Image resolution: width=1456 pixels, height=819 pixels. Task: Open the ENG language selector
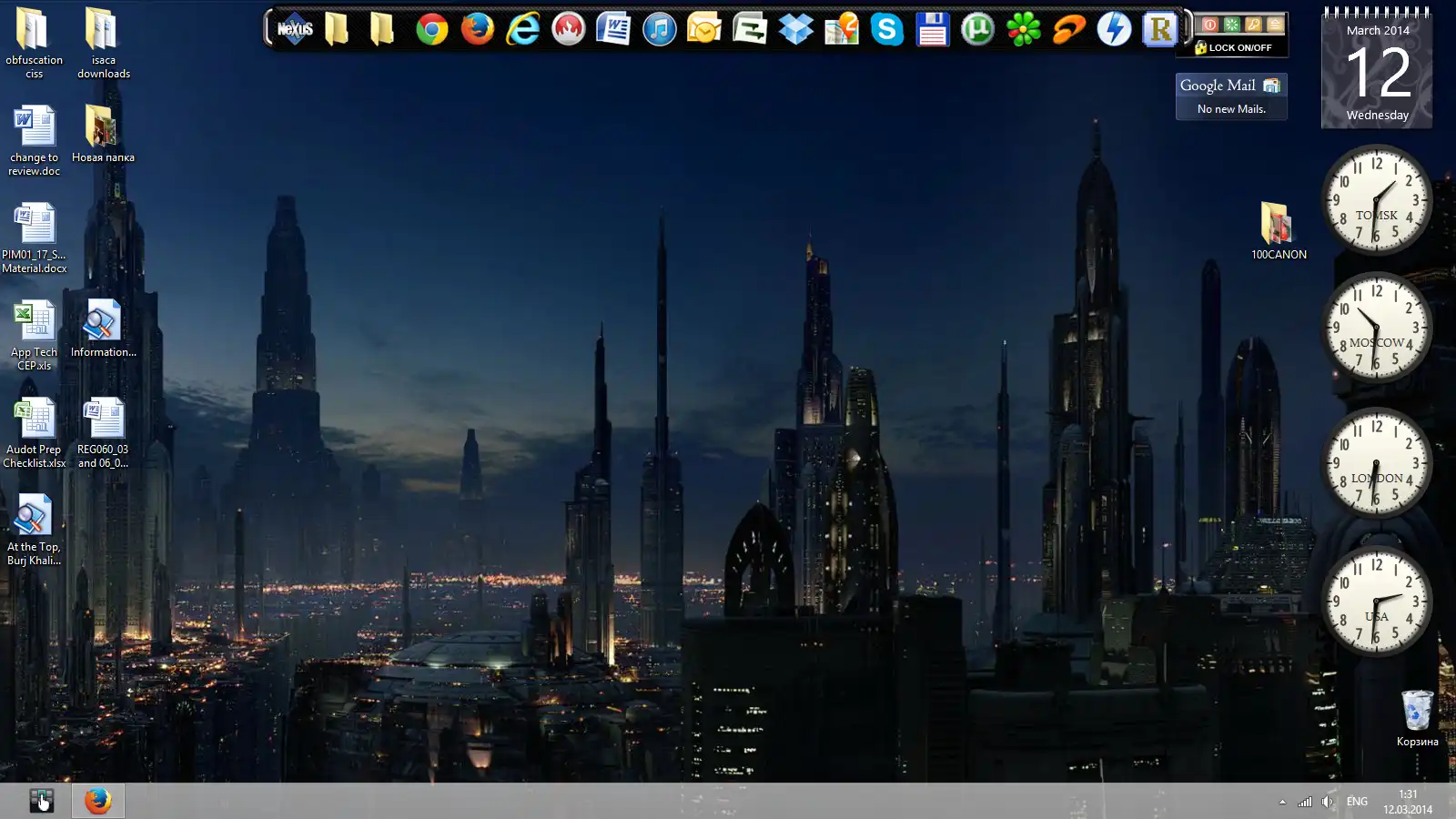pos(1357,802)
